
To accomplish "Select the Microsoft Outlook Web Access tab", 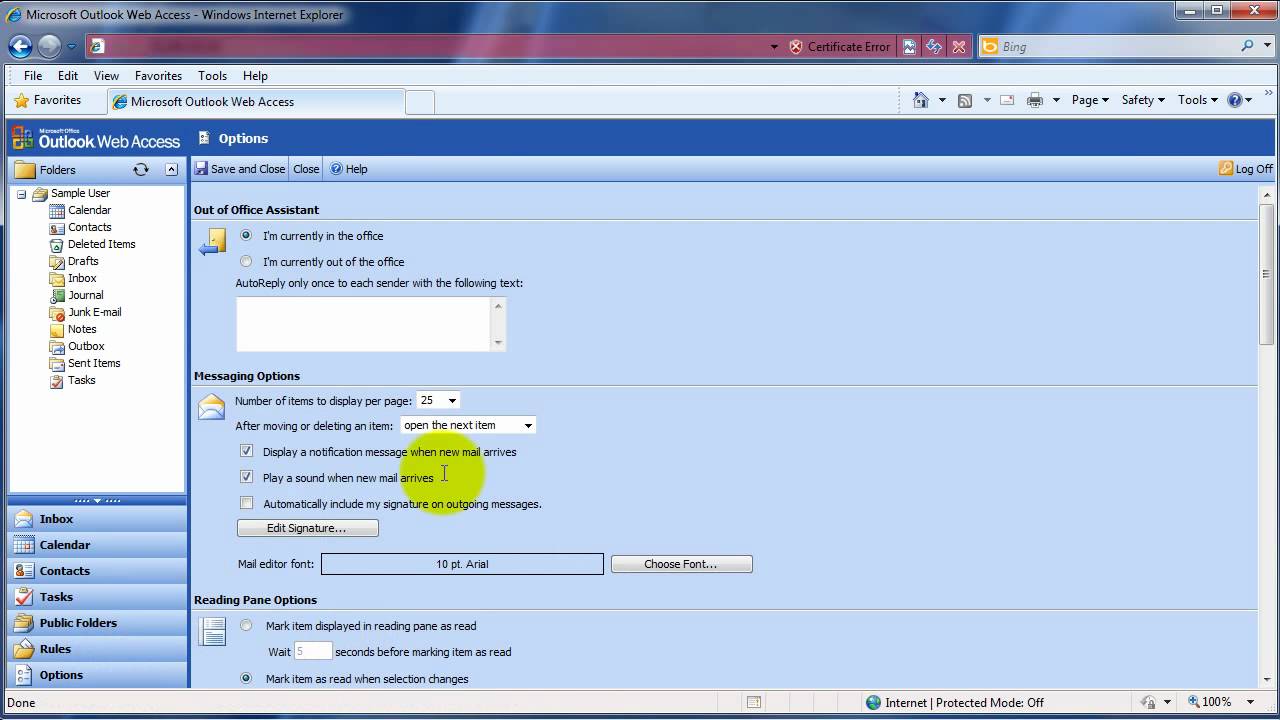I will point(255,101).
